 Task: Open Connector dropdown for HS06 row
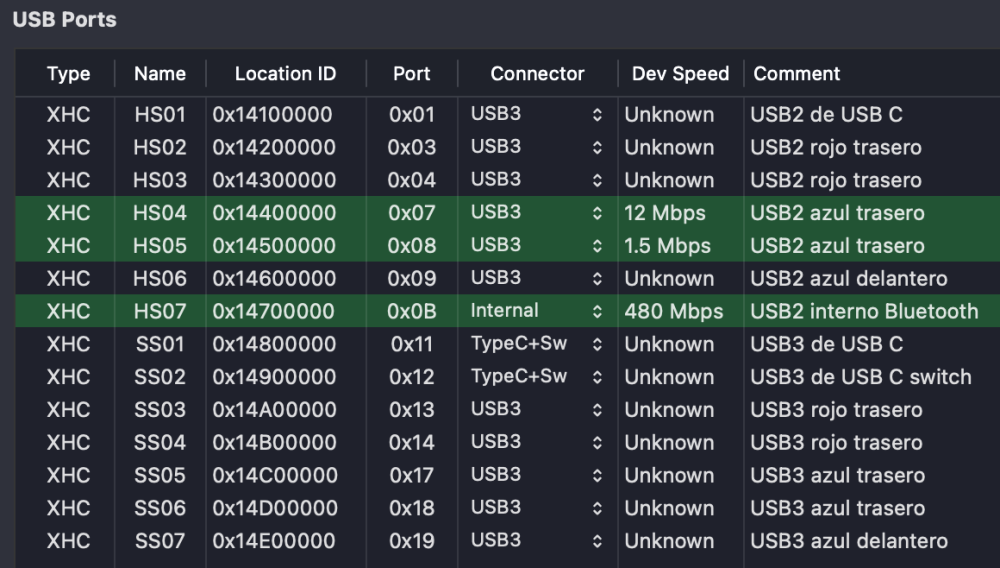point(537,279)
